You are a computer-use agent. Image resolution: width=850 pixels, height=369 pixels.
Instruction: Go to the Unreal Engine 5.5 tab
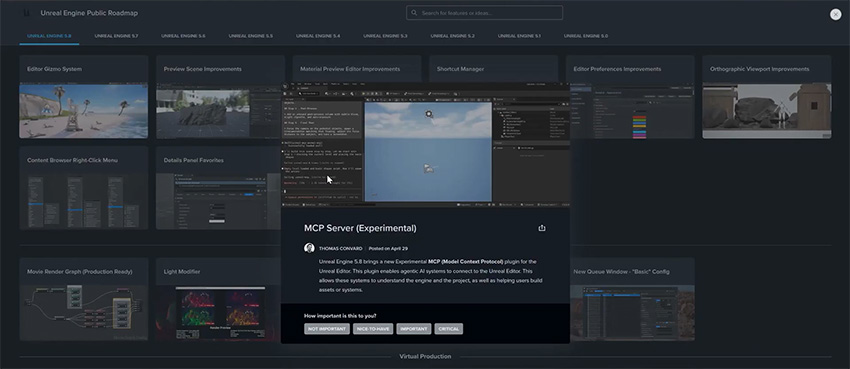coord(250,36)
